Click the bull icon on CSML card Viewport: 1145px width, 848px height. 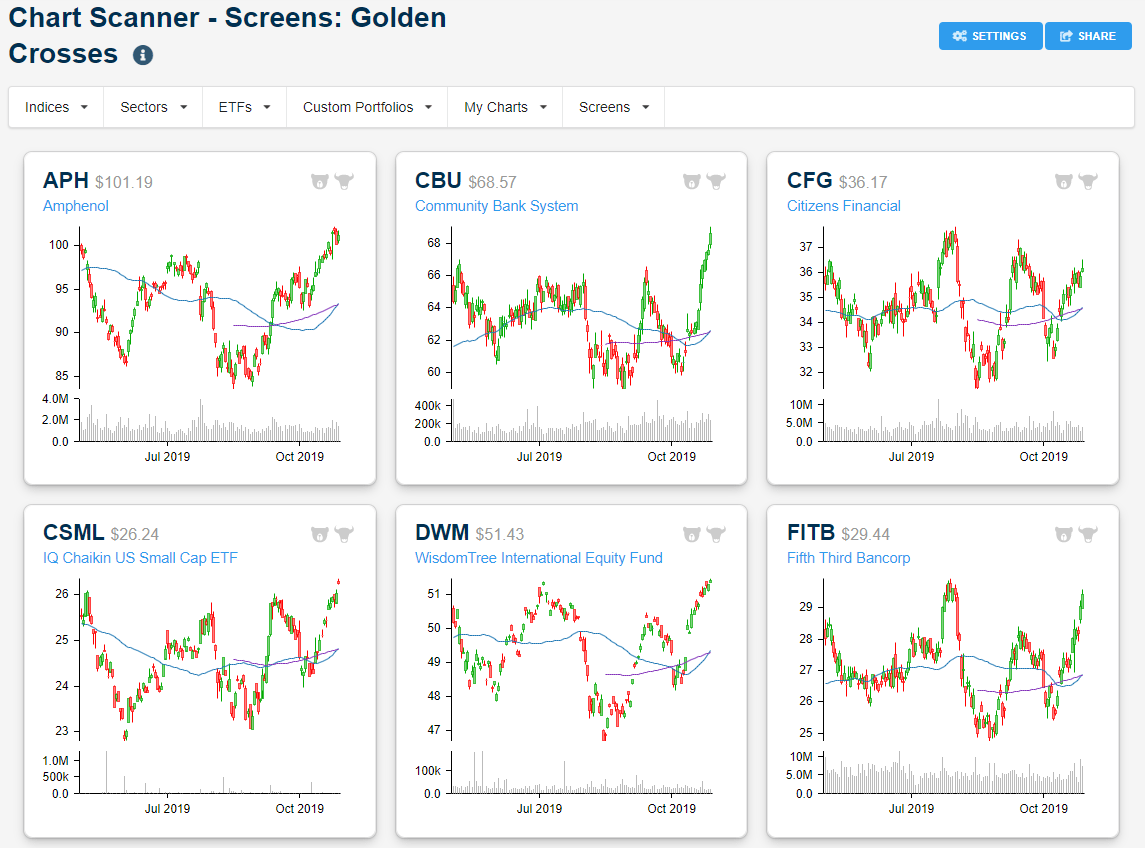pyautogui.click(x=344, y=533)
